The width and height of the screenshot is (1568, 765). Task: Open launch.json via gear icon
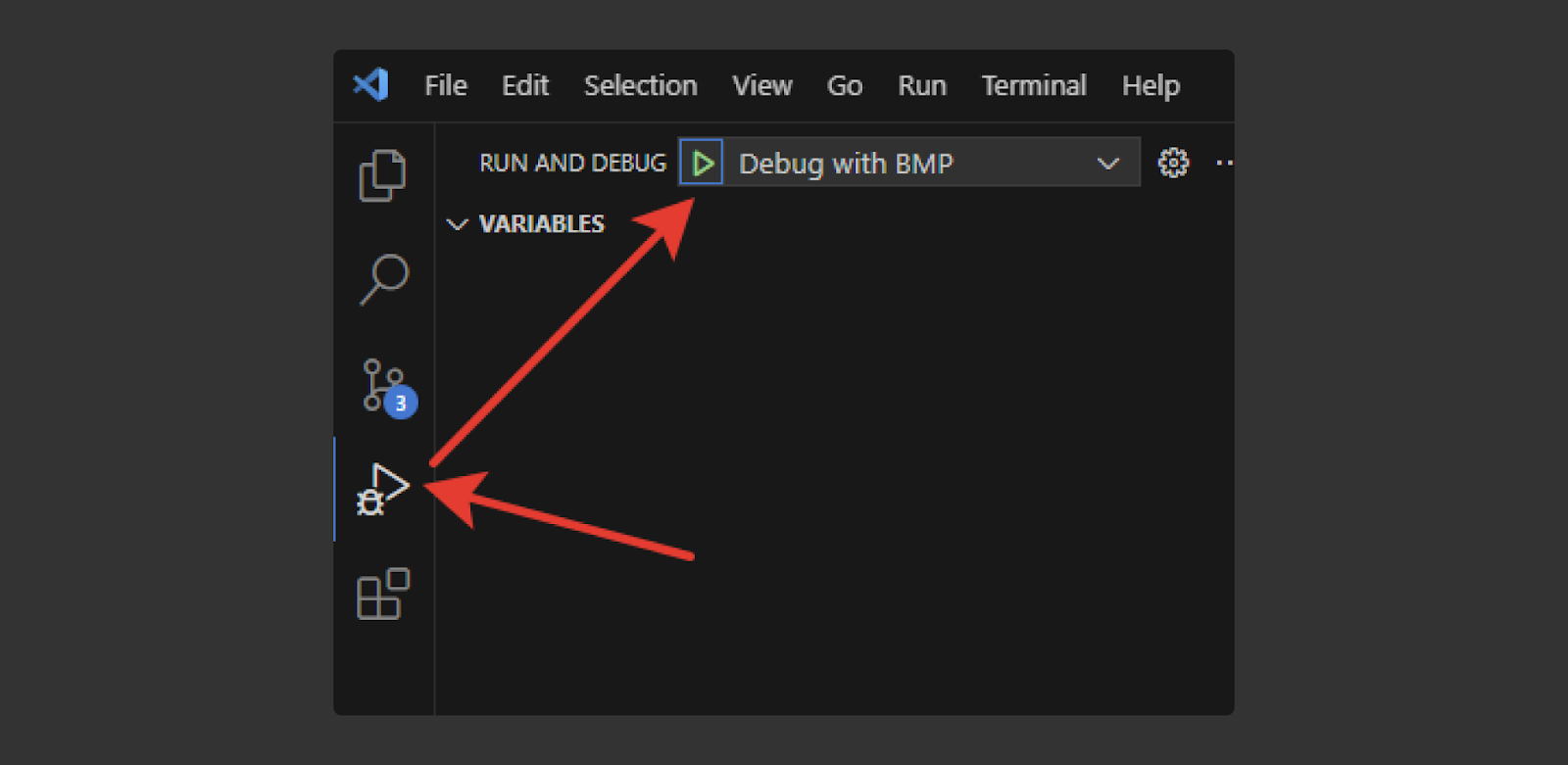1173,163
